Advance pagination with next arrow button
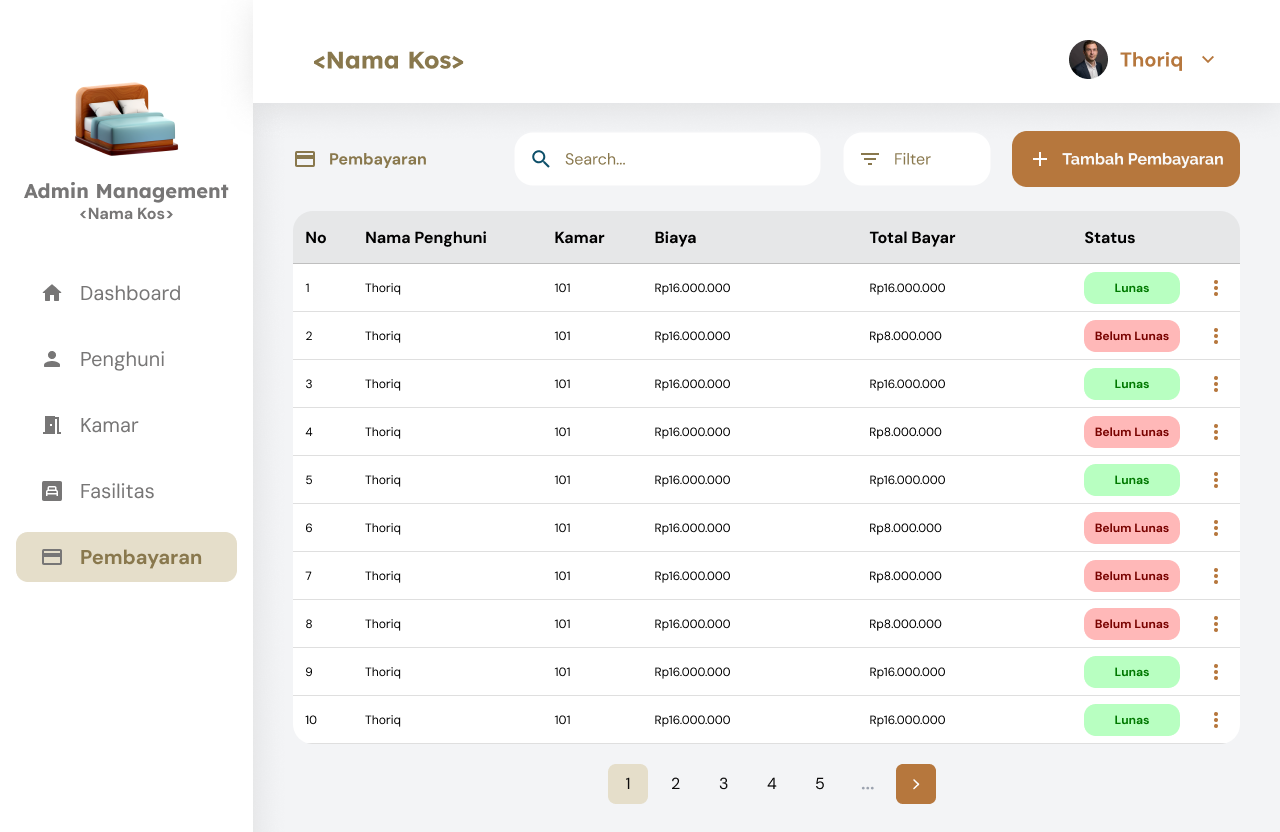Viewport: 1280px width, 832px height. pos(915,783)
